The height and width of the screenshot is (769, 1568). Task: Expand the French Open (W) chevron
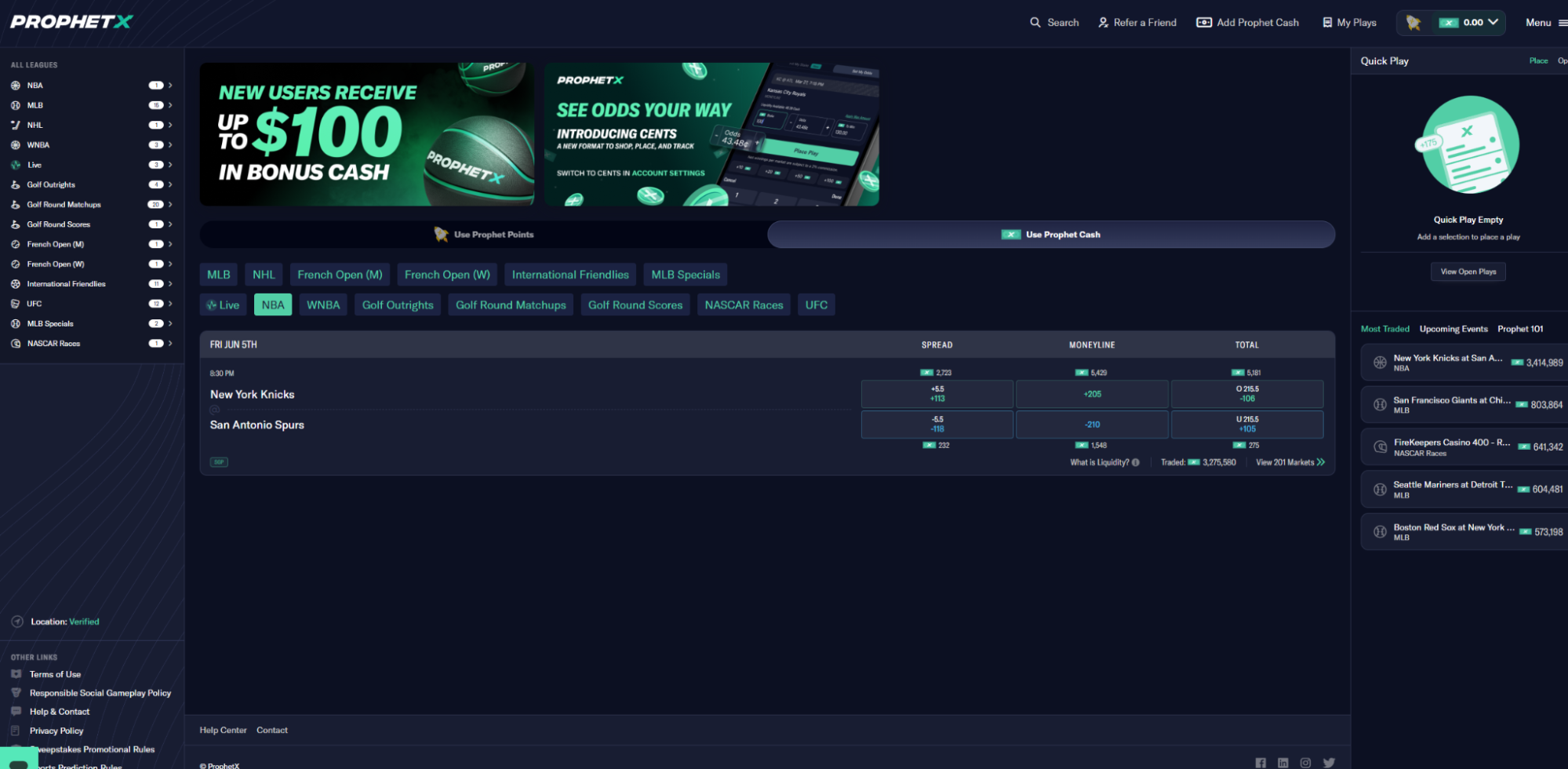170,264
